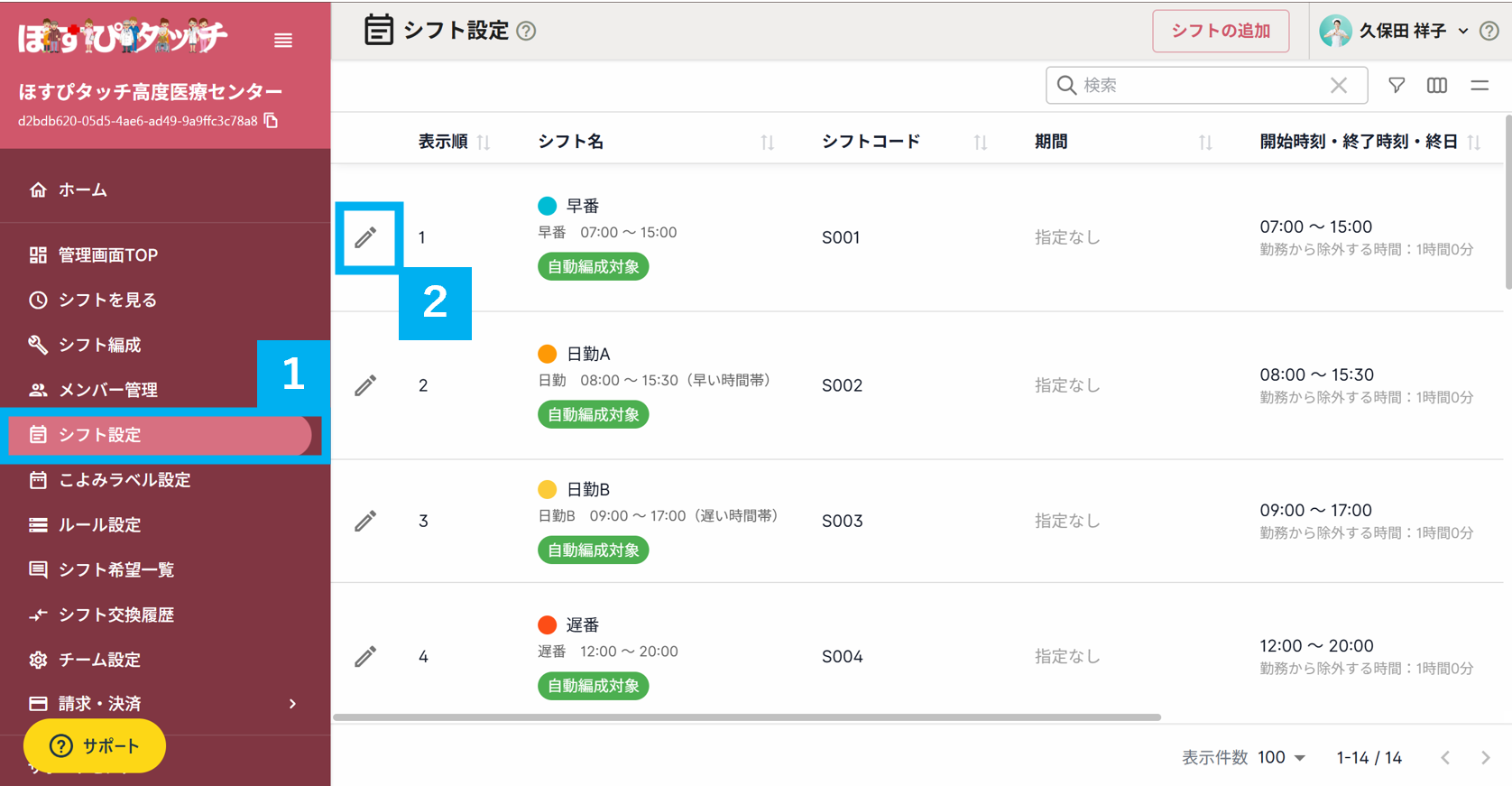Click the yellow color dot for 日勤B
This screenshot has width=1512, height=786.
click(548, 489)
